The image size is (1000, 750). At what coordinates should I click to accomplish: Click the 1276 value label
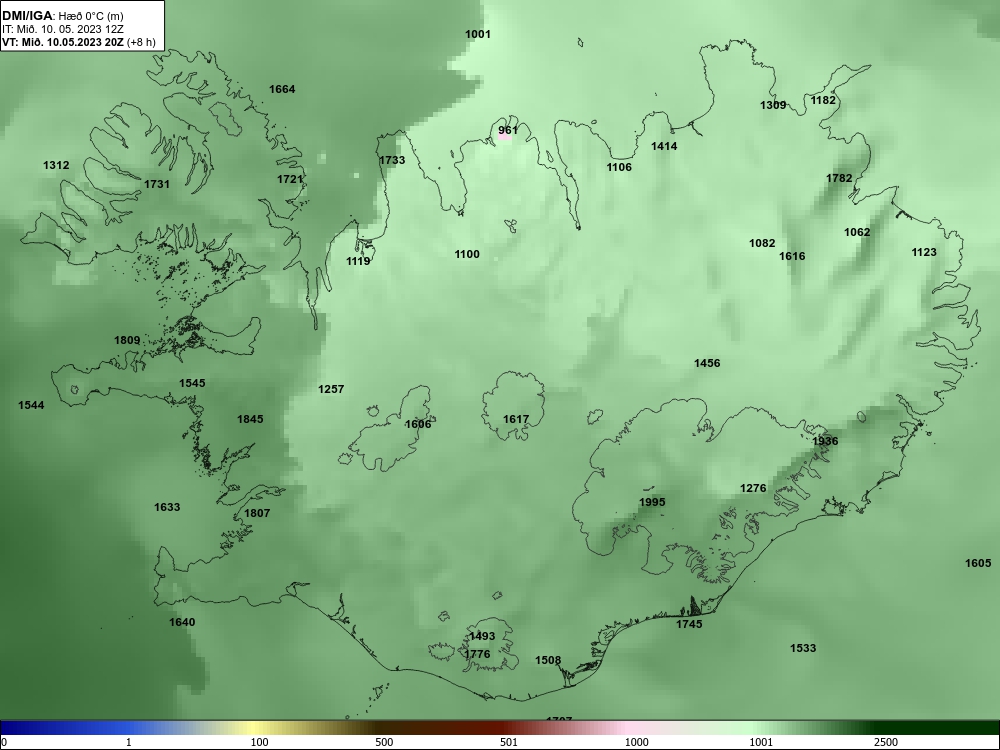tap(753, 488)
